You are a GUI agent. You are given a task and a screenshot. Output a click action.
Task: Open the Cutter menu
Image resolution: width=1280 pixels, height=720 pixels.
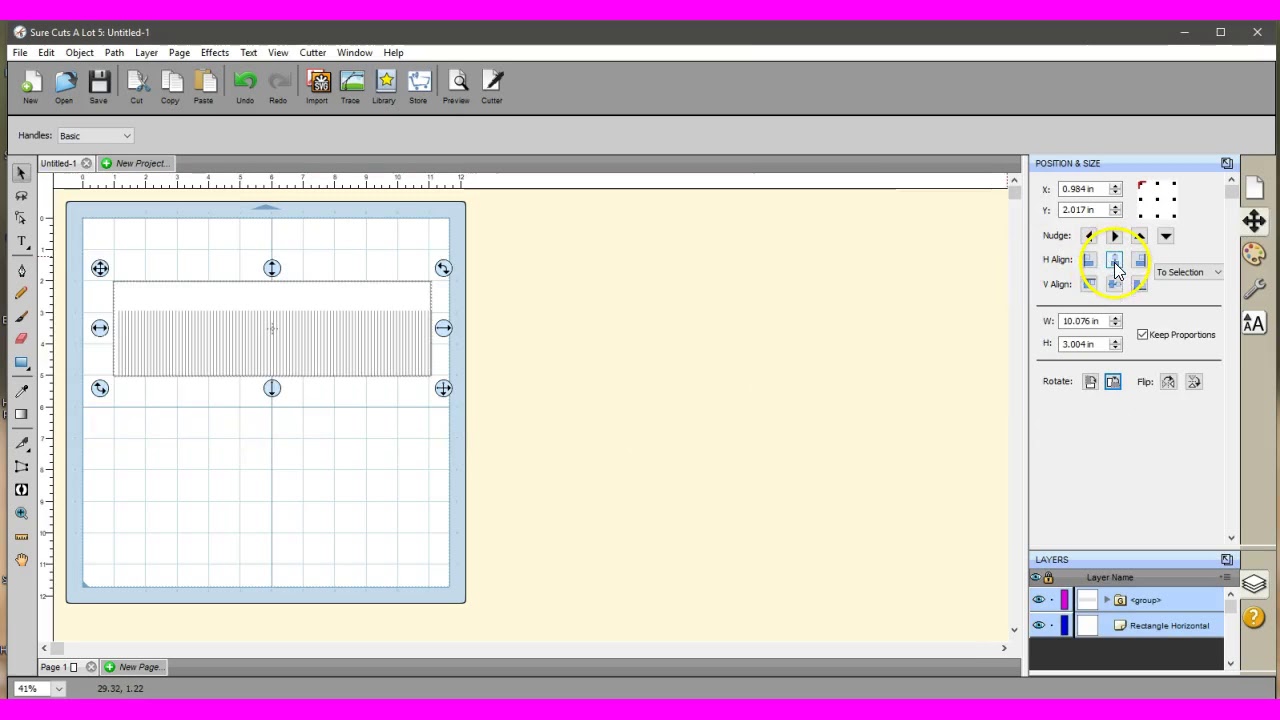coord(312,53)
